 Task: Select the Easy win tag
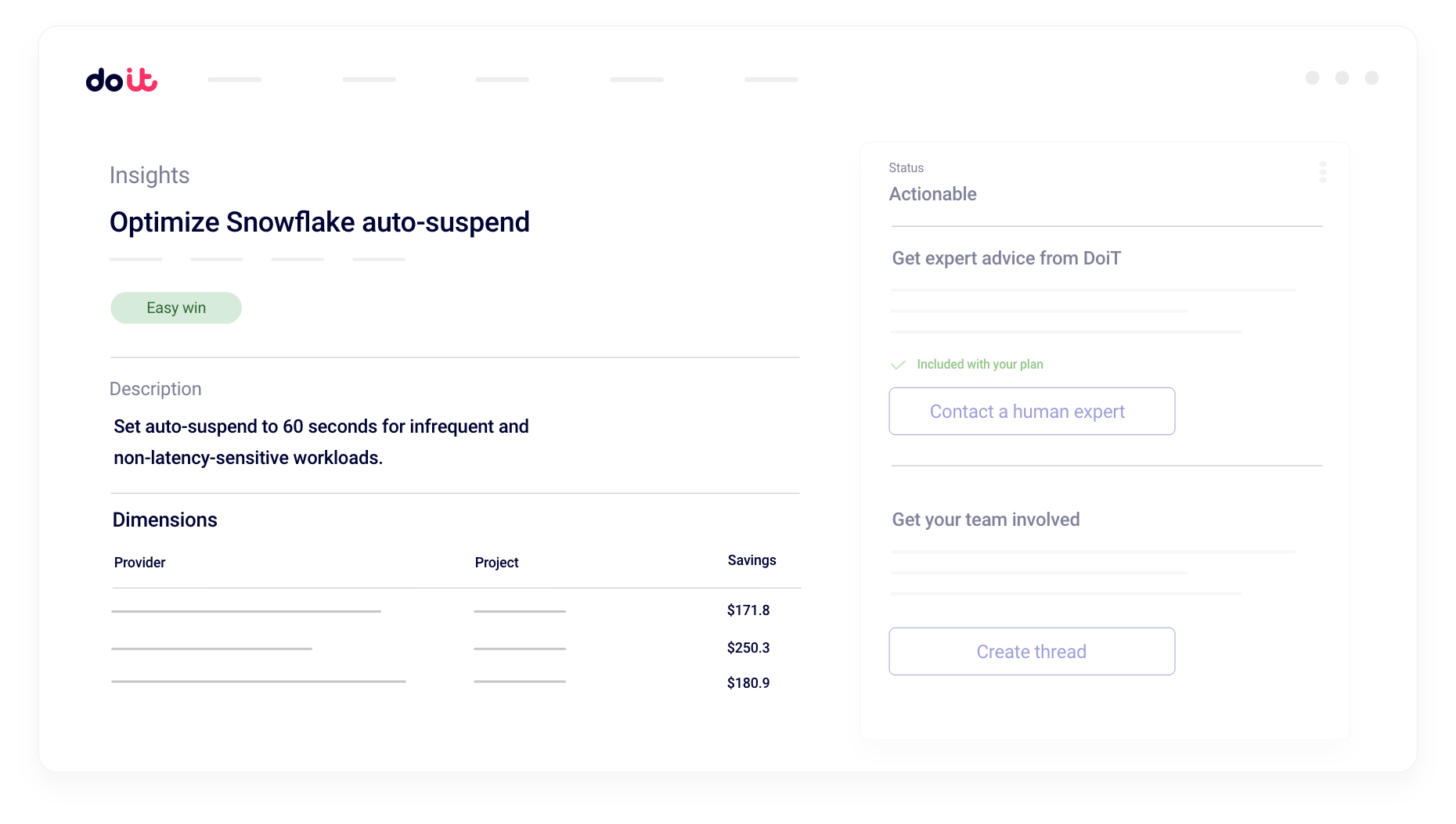click(176, 308)
